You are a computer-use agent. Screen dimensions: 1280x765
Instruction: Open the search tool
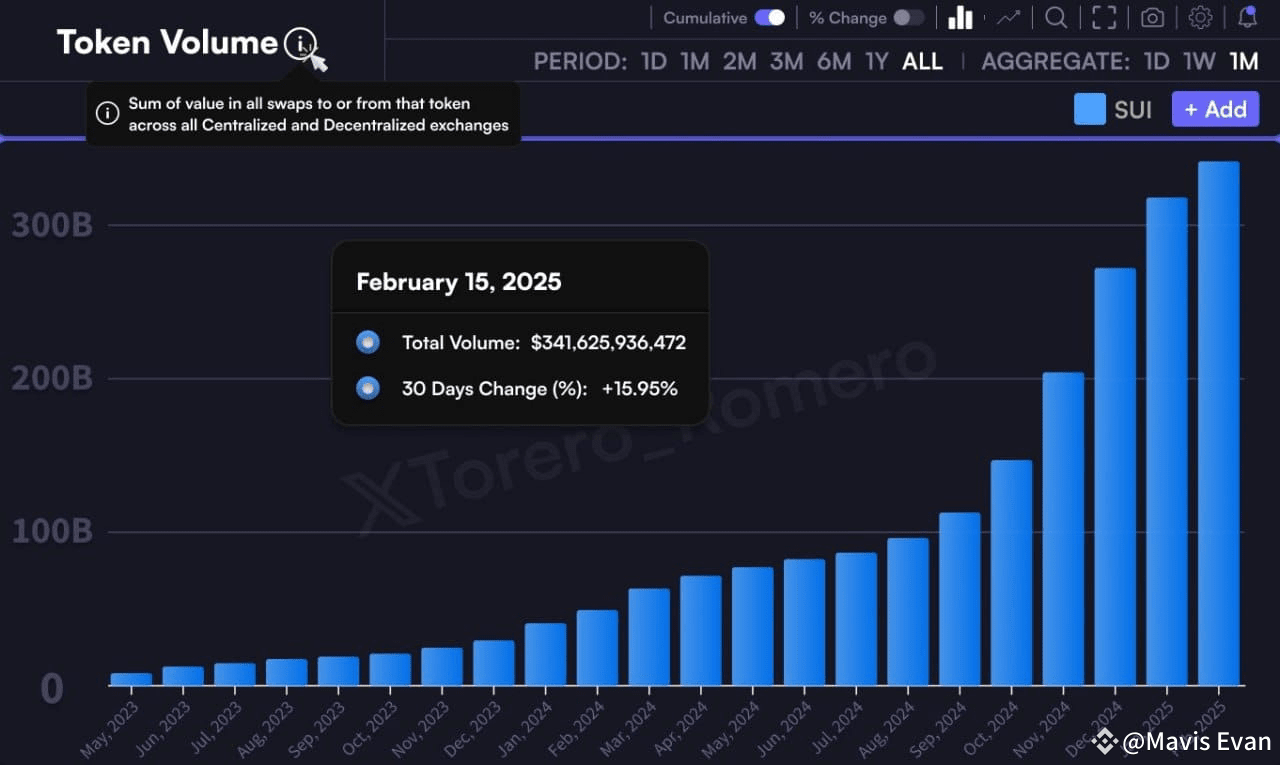1055,17
